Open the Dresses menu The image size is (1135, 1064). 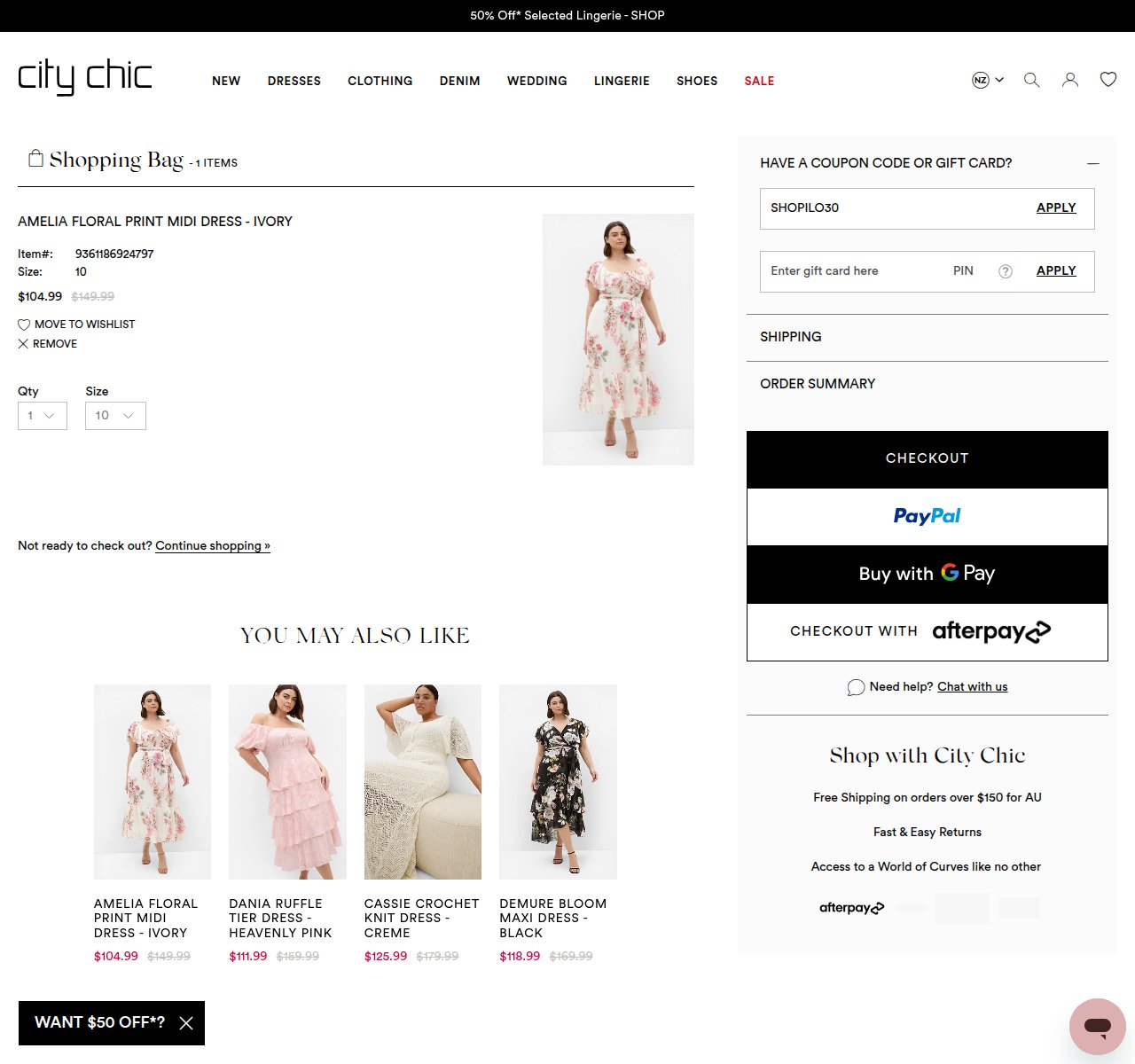[x=294, y=81]
